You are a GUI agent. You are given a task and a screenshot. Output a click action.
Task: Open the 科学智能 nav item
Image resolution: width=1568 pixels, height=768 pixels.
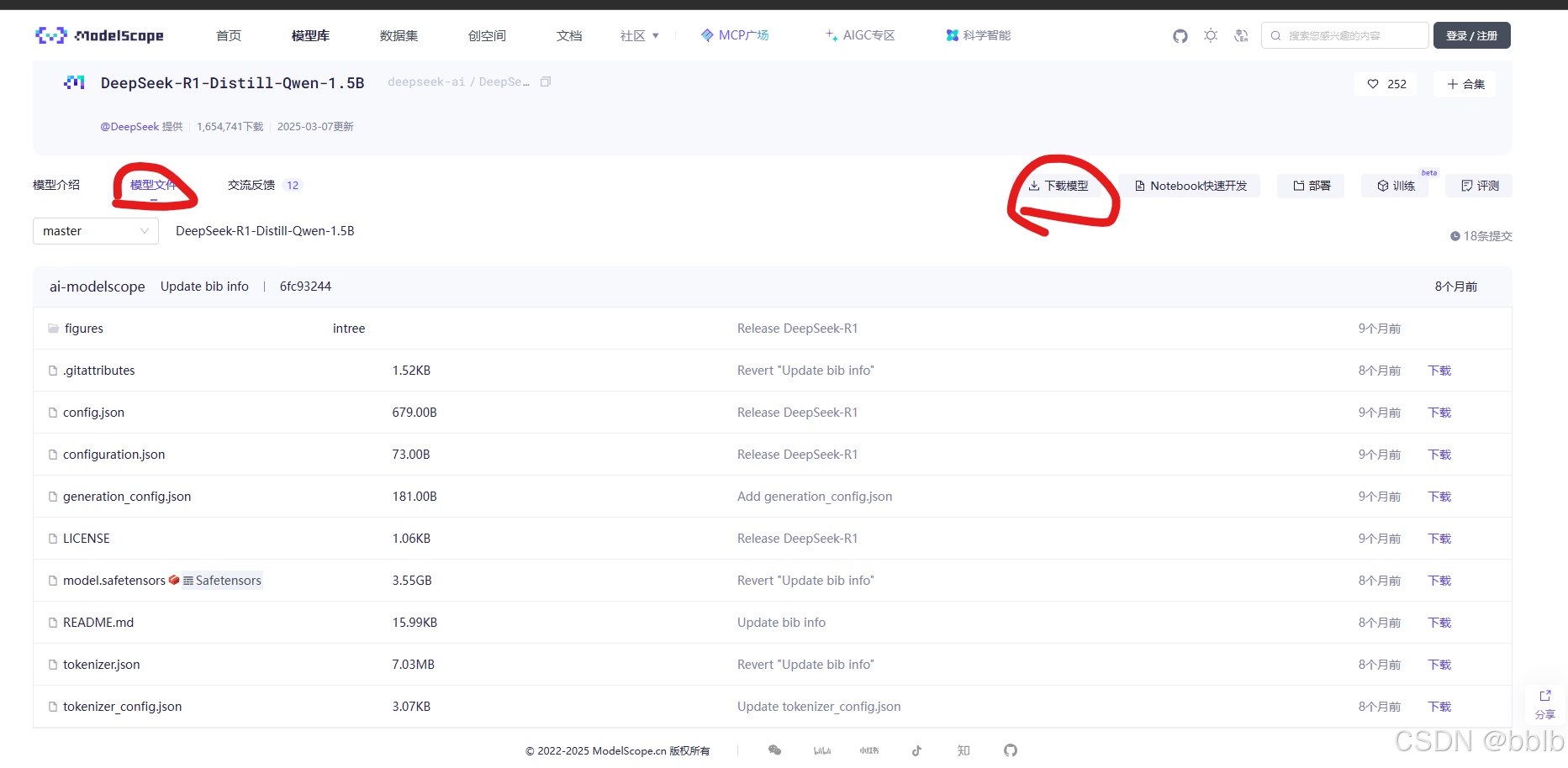pos(979,35)
